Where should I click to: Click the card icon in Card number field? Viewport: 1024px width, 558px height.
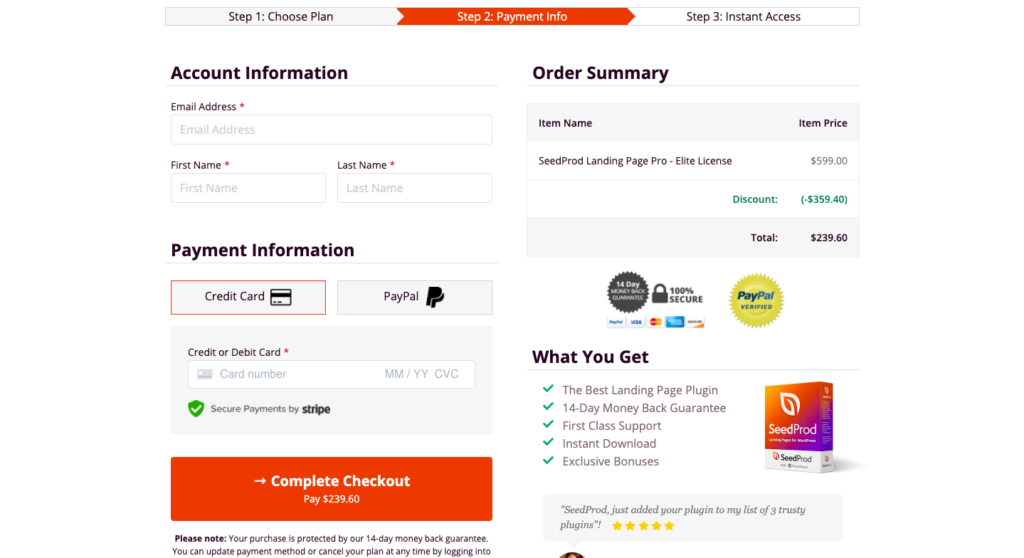205,374
